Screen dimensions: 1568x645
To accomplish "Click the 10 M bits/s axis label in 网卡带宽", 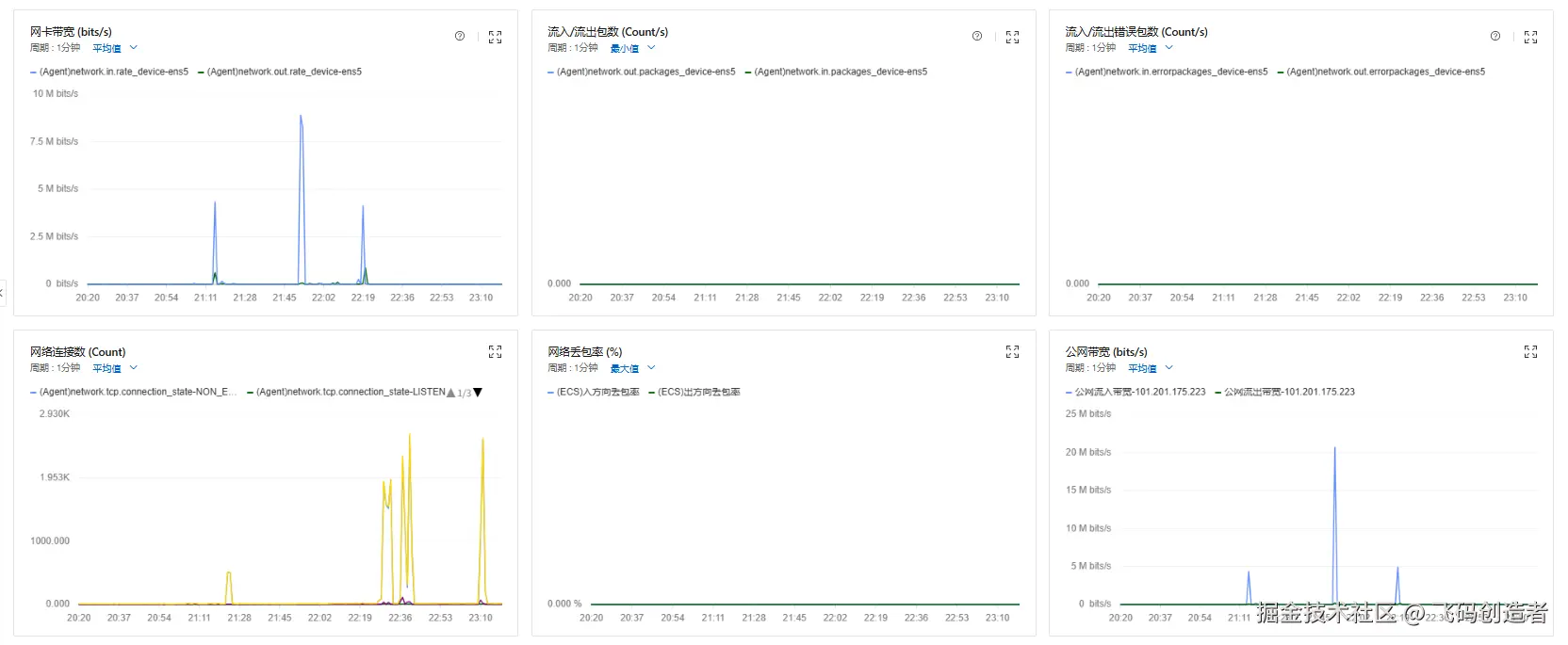I will click(x=56, y=93).
